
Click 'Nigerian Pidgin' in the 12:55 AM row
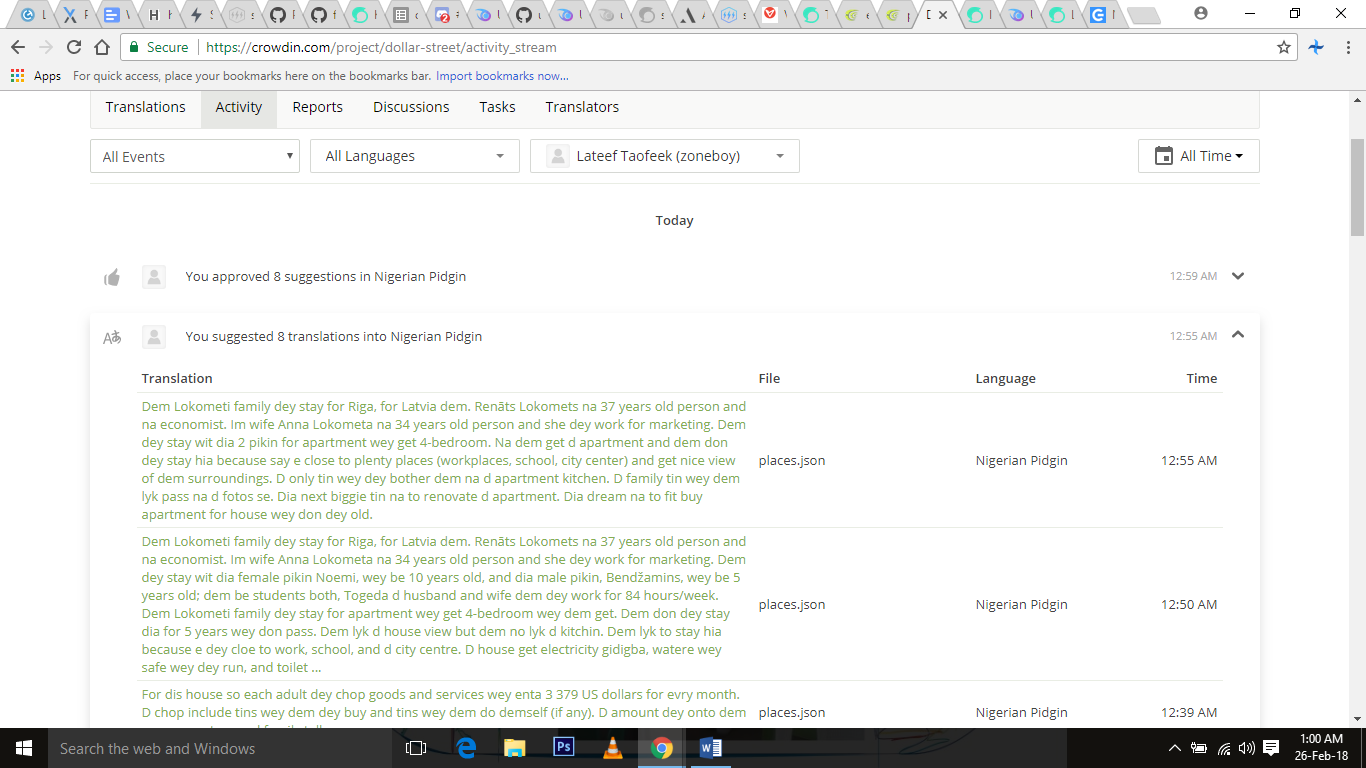coord(1022,461)
